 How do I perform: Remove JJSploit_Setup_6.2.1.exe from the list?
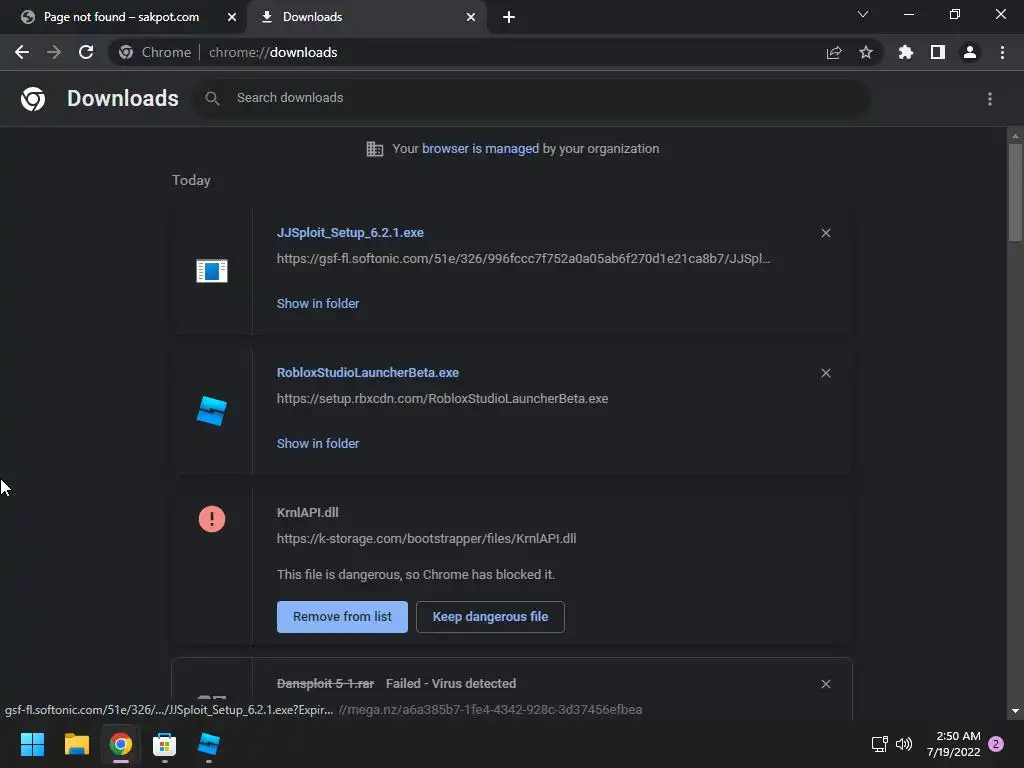[825, 233]
